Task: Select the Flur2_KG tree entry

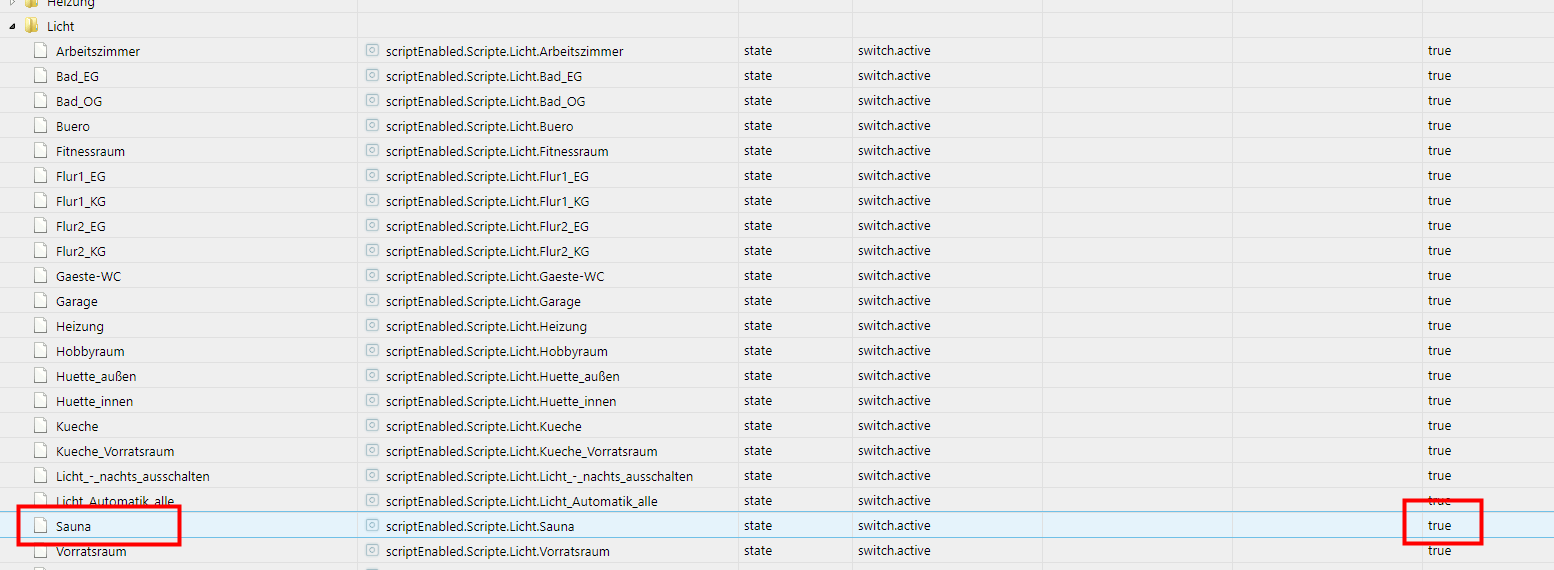Action: tap(81, 251)
